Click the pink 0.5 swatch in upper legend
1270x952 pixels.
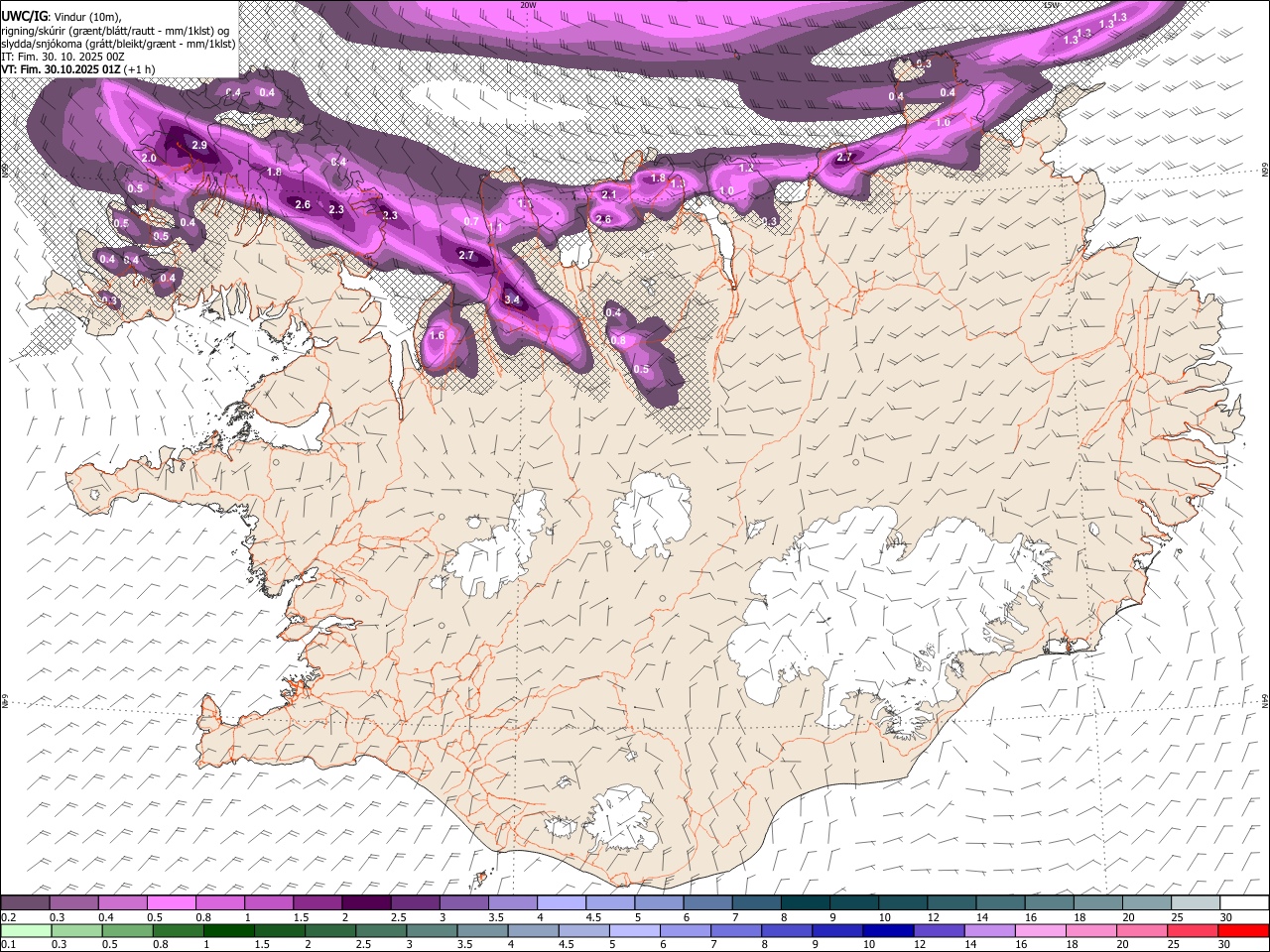pyautogui.click(x=171, y=903)
